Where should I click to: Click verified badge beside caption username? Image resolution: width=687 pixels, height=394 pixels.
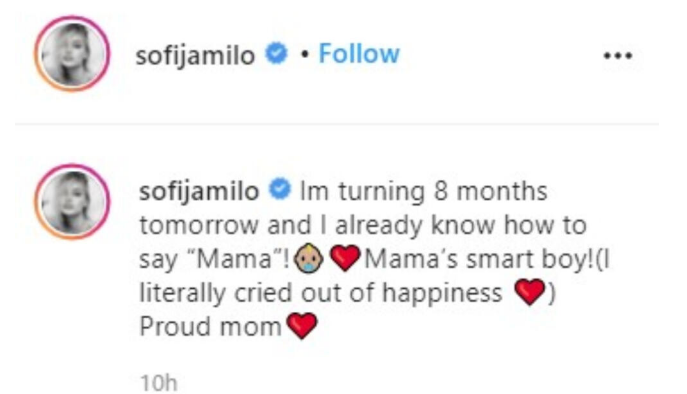pyautogui.click(x=280, y=190)
